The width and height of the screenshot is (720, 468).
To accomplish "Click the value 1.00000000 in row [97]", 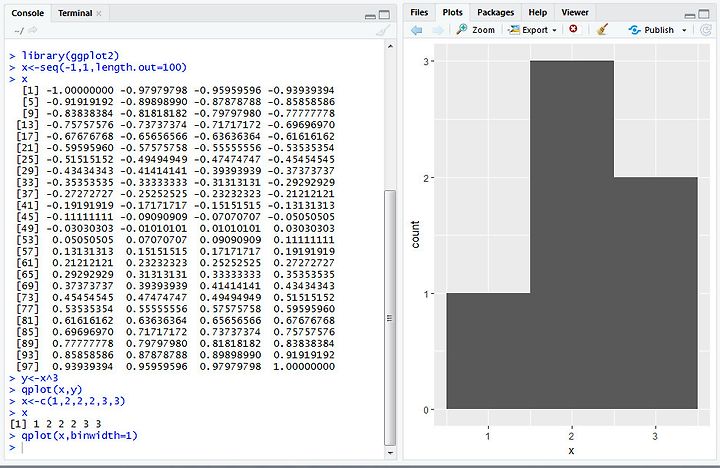I will click(x=304, y=367).
